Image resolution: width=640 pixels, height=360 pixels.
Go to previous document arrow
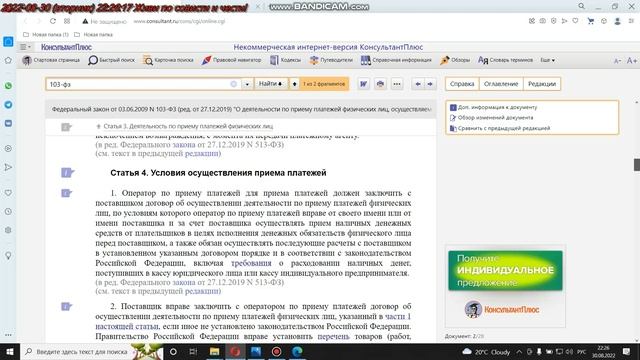point(418,84)
